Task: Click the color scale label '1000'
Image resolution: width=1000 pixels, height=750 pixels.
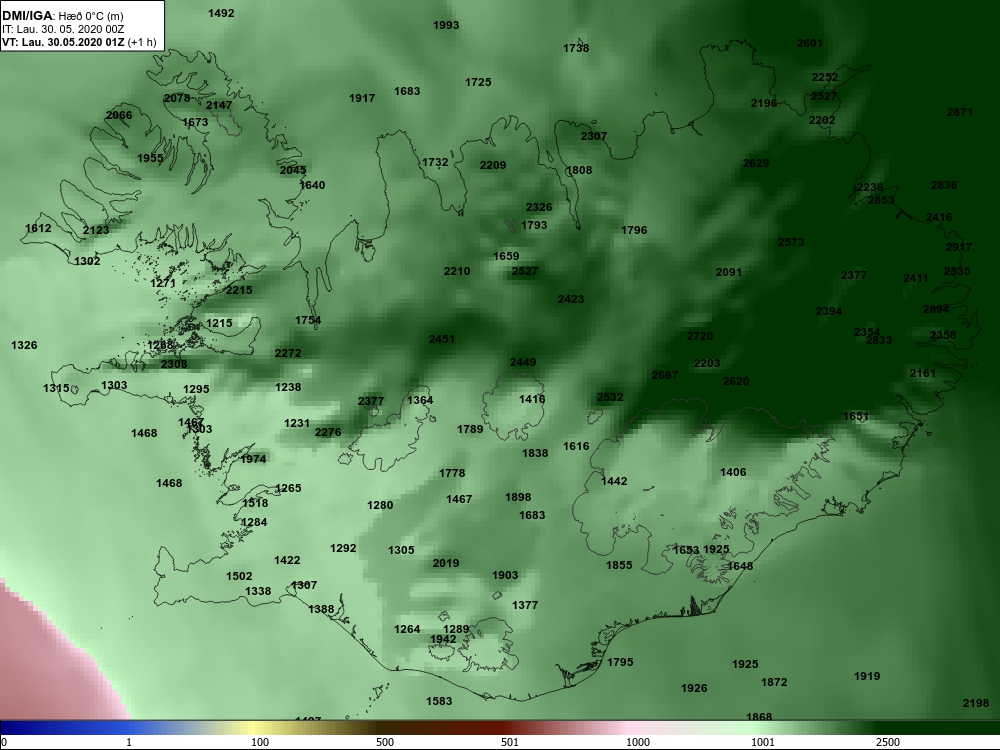Action: [638, 742]
